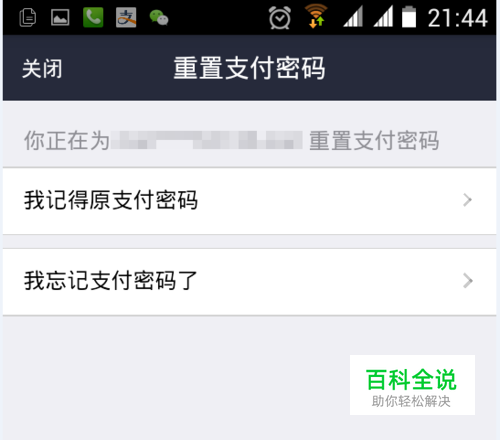
Task: Open the picture notification icon
Action: pyautogui.click(x=60, y=17)
